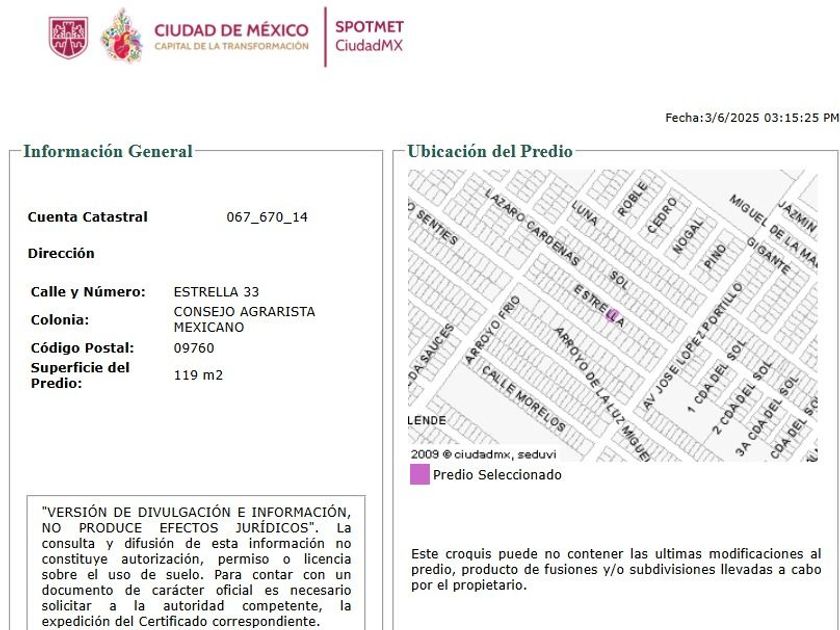Screen dimensions: 840x630
Task: Select the postal code 09760
Action: point(194,348)
